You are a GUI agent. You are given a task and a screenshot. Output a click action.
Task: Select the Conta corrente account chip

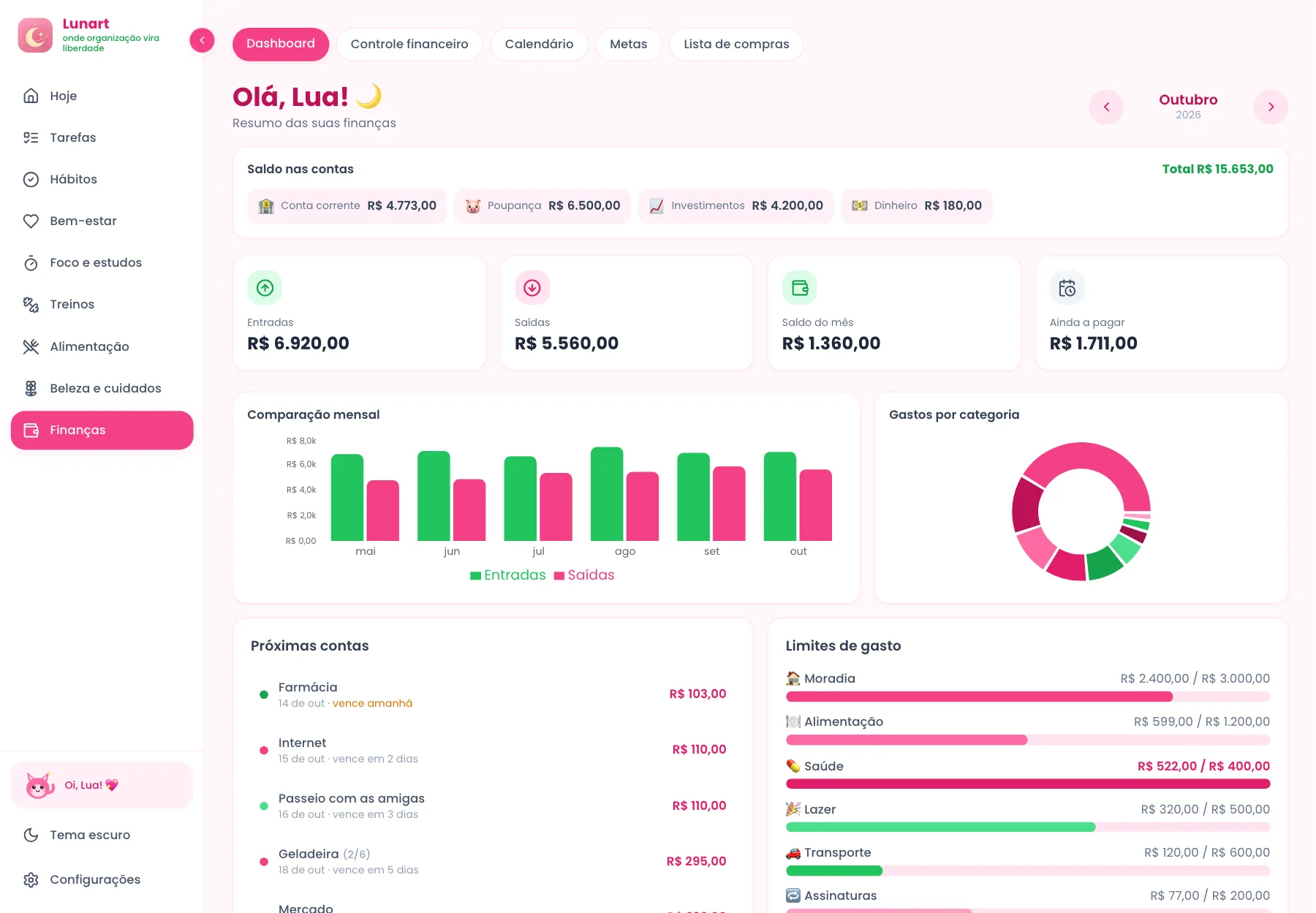[x=347, y=206]
